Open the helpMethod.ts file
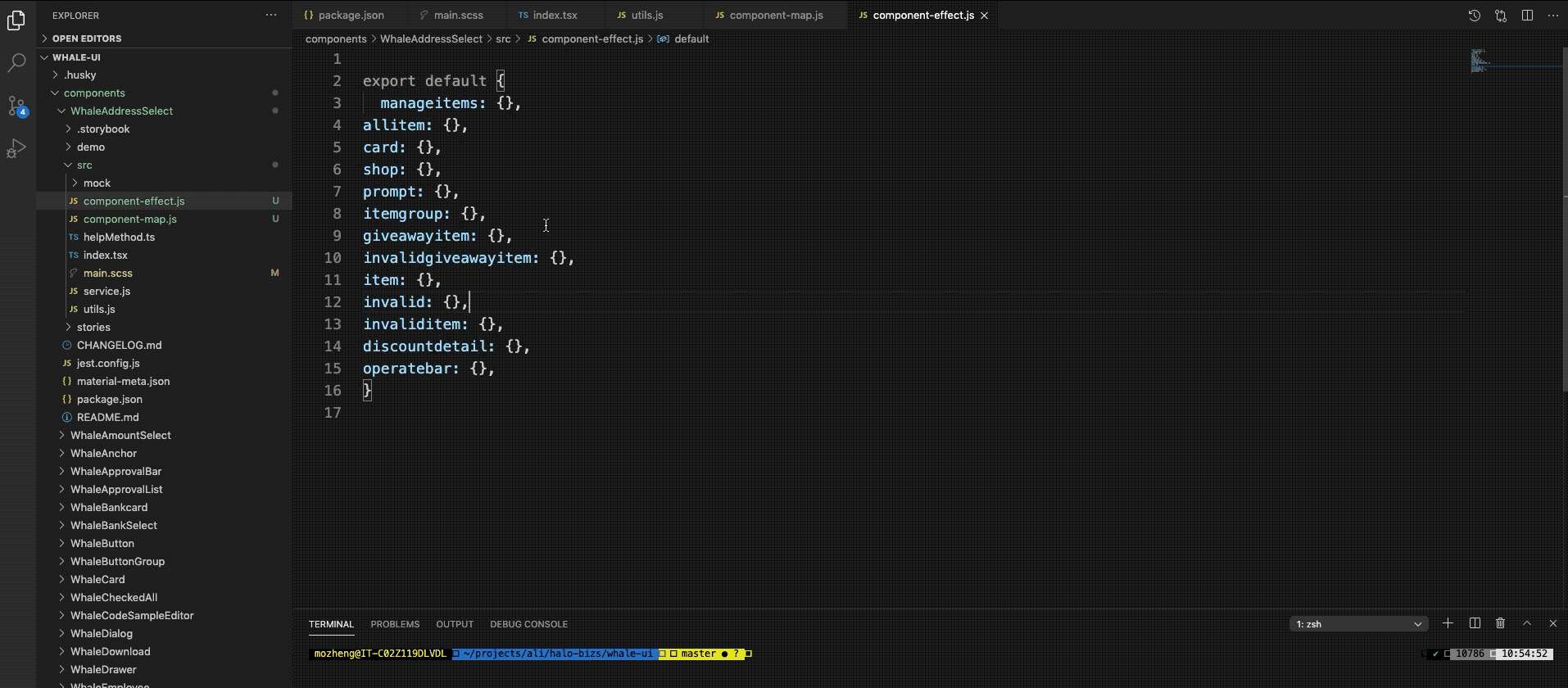 (119, 237)
